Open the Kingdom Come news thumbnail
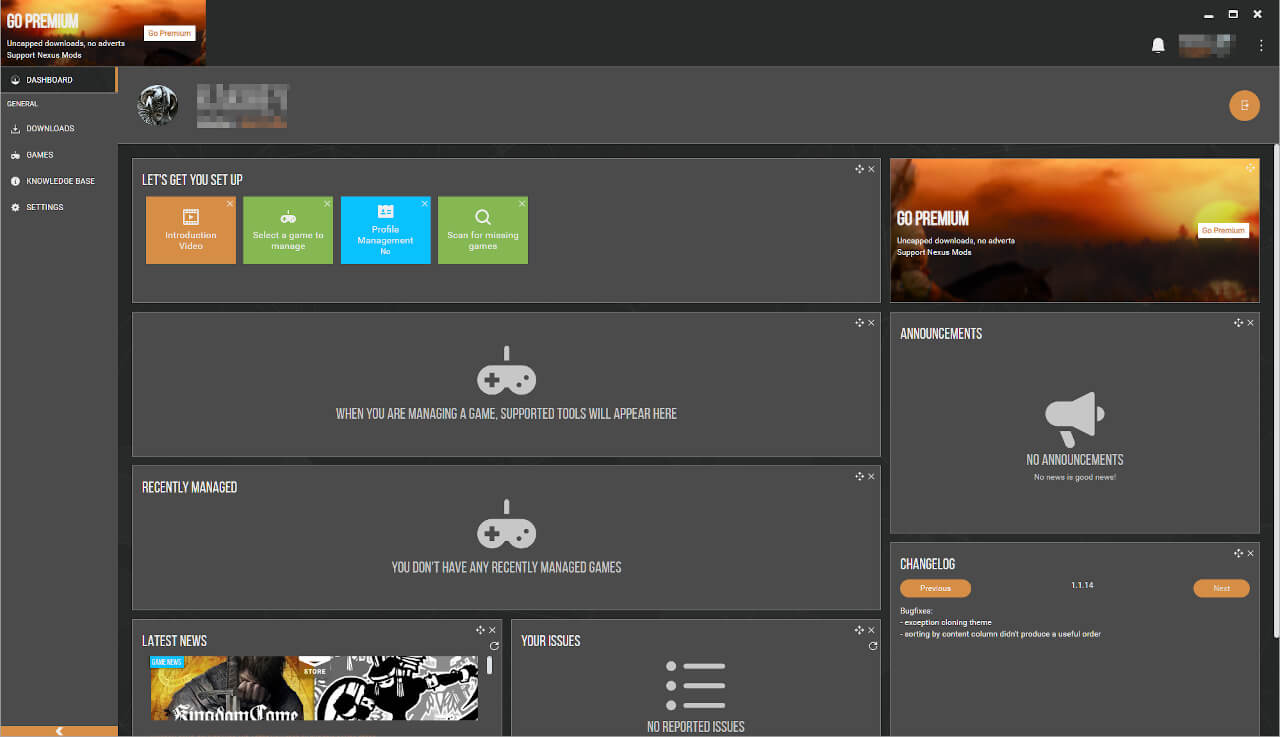This screenshot has width=1280, height=737. tap(233, 688)
